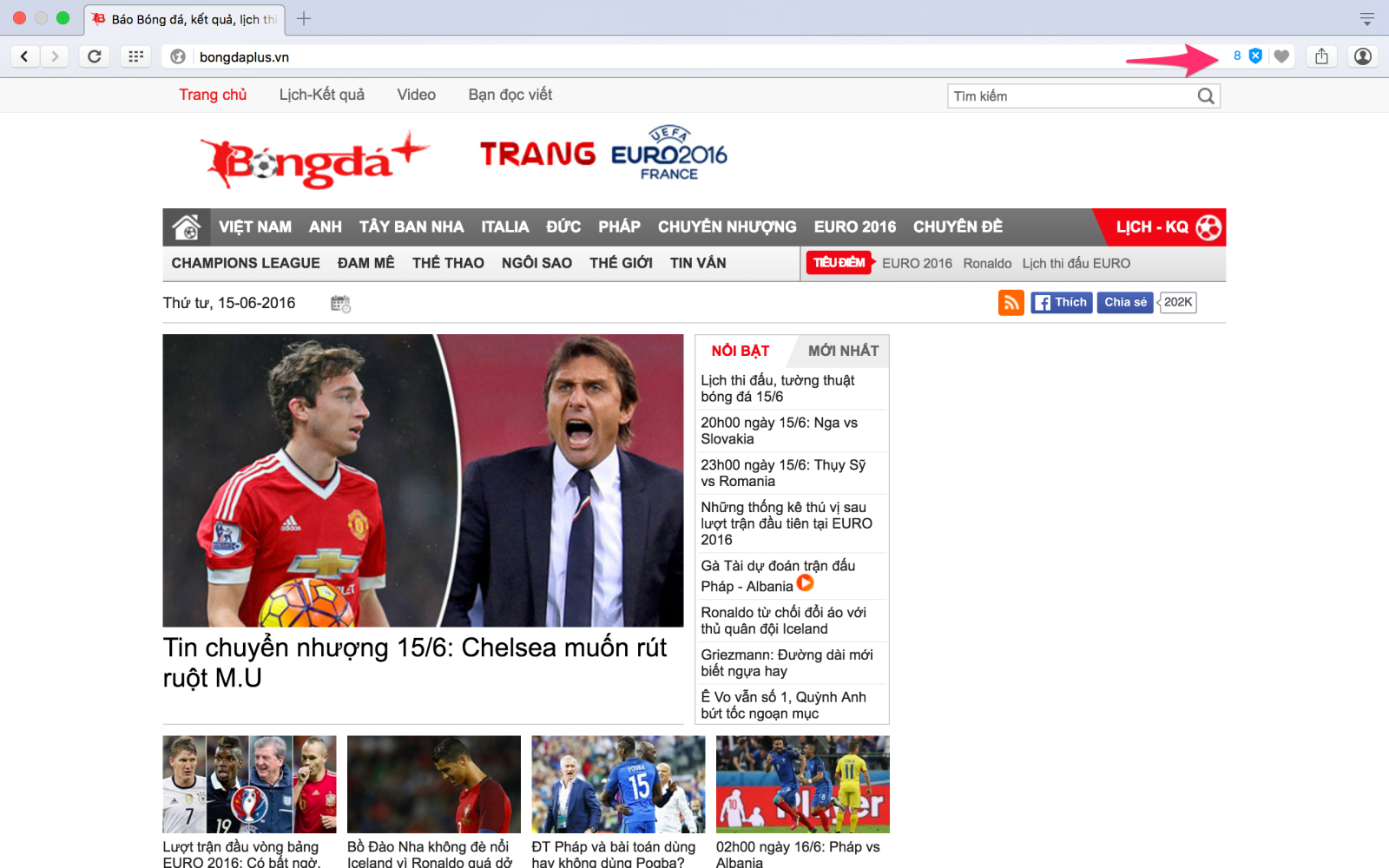Open the Ronaldo trending link
The width and height of the screenshot is (1389, 868).
tap(987, 263)
